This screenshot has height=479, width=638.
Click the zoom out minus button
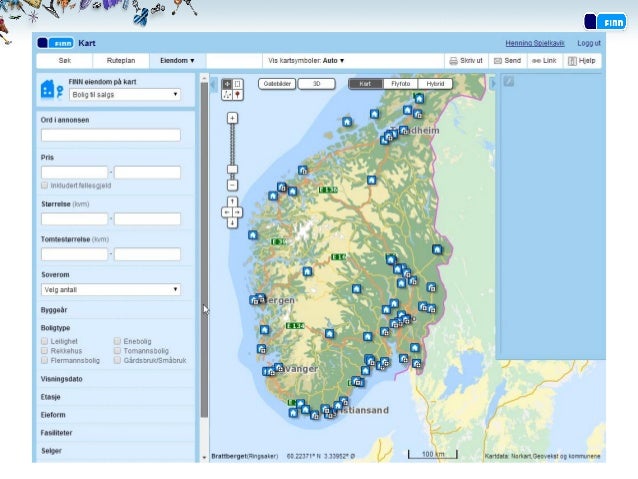pos(232,185)
